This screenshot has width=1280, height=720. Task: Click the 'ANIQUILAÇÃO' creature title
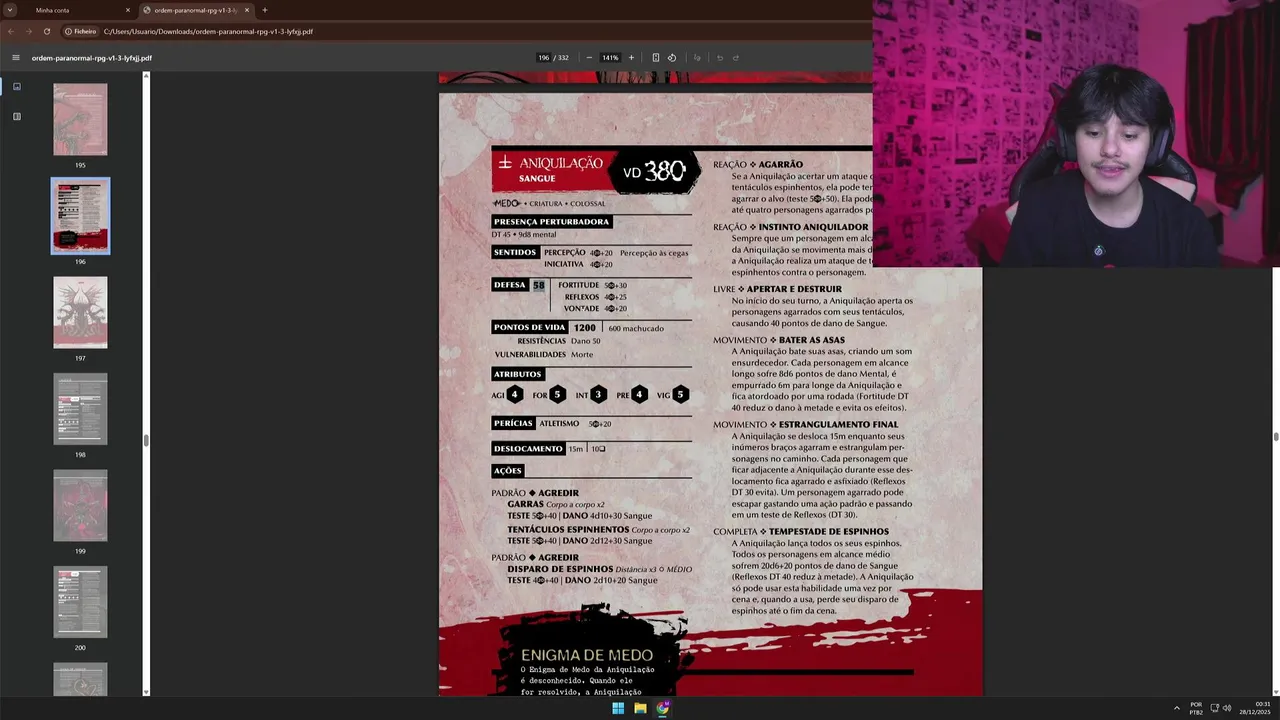coord(561,163)
